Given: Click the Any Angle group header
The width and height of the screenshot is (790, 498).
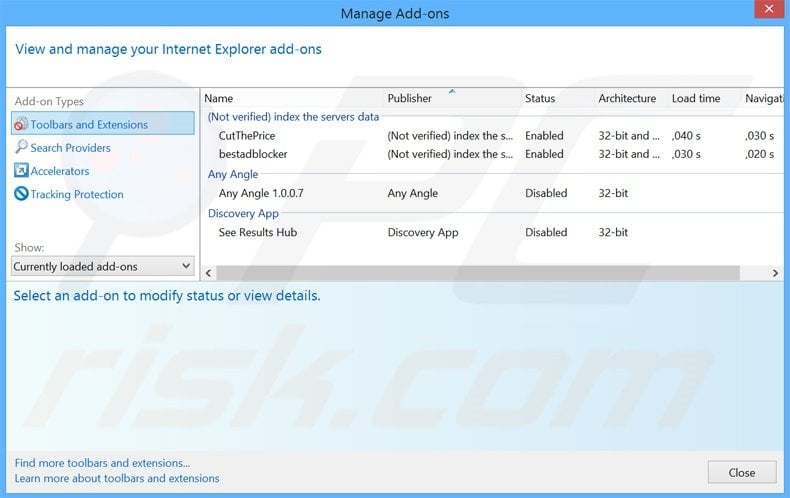Looking at the screenshot, I should [x=233, y=174].
